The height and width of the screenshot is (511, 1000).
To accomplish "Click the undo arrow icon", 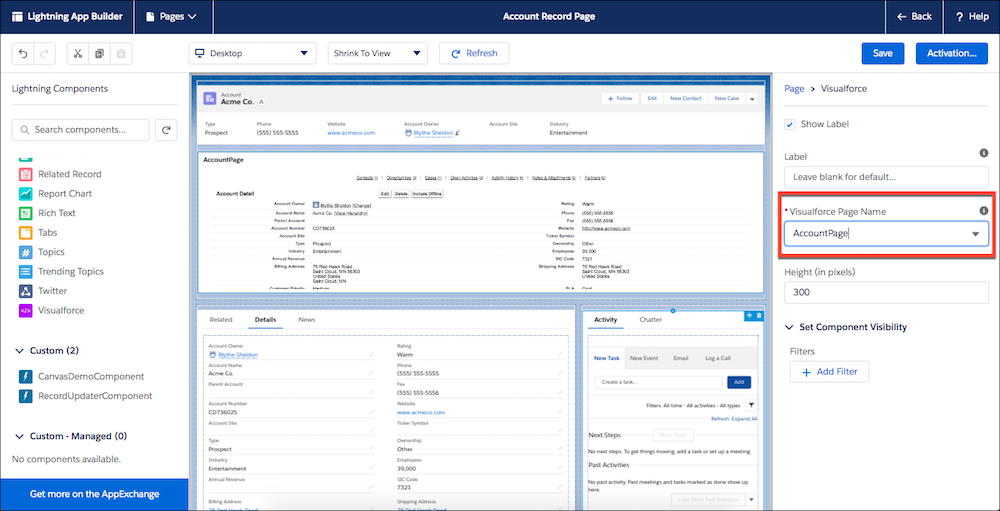I will [x=24, y=54].
